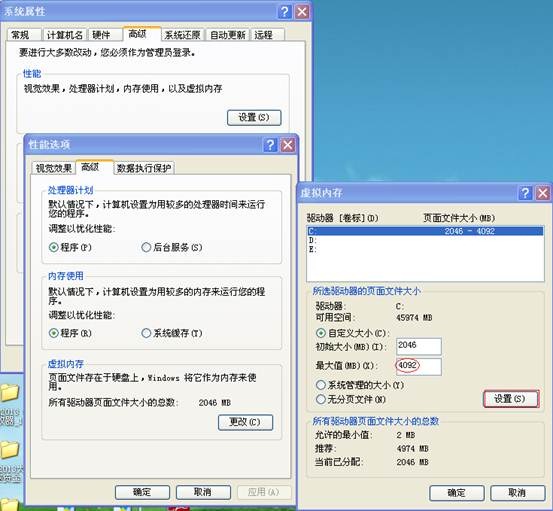The height and width of the screenshot is (511, 553).
Task: Click 取消 in Virtual Memory dialog
Action: click(x=517, y=493)
